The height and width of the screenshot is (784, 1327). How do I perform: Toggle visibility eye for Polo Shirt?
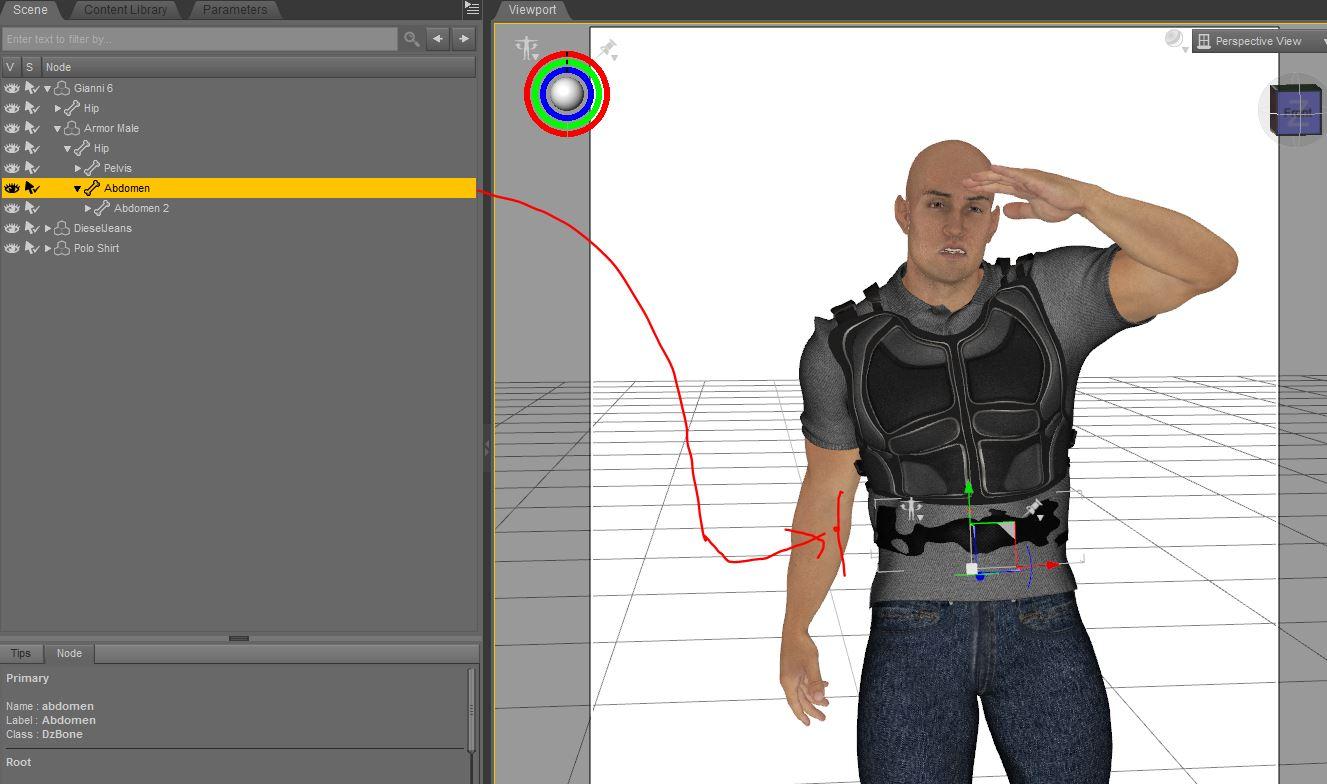pos(12,248)
